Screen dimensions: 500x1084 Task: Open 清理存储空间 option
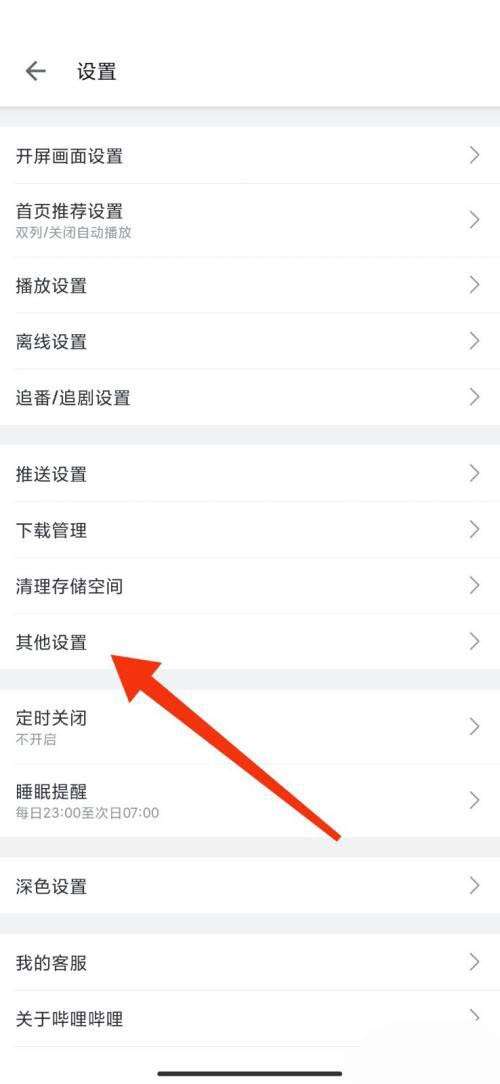pos(250,586)
